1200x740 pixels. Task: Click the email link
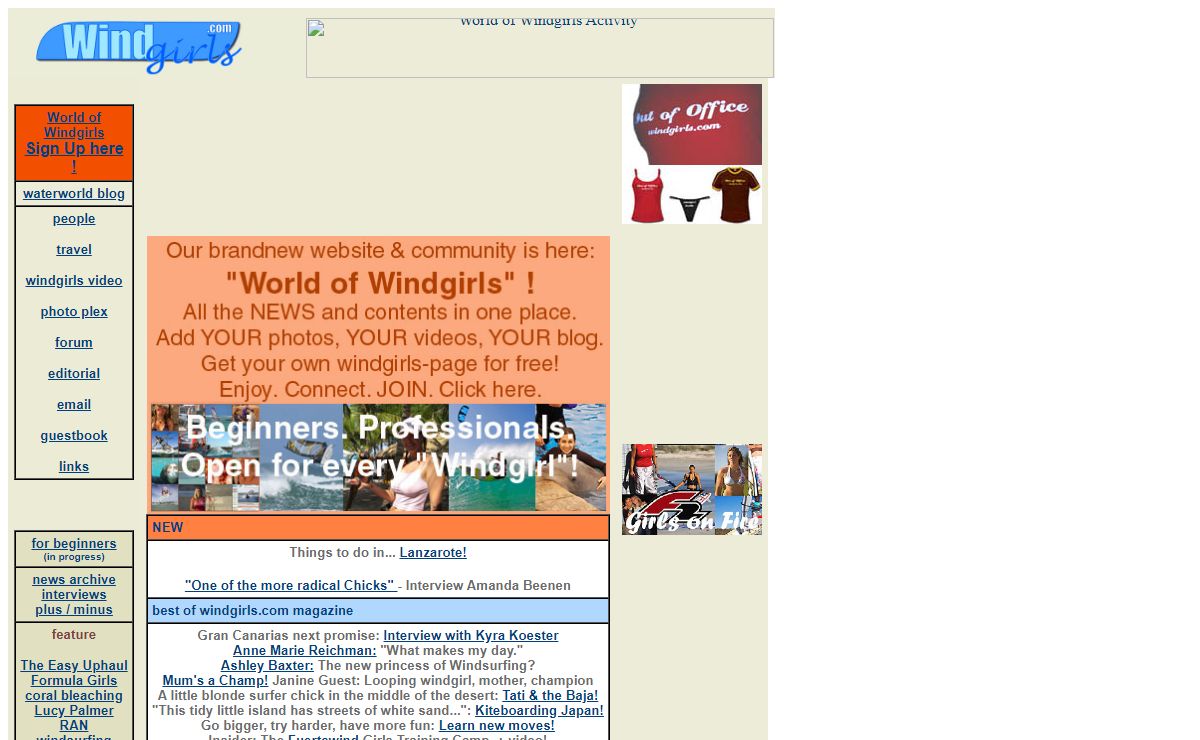pyautogui.click(x=74, y=405)
